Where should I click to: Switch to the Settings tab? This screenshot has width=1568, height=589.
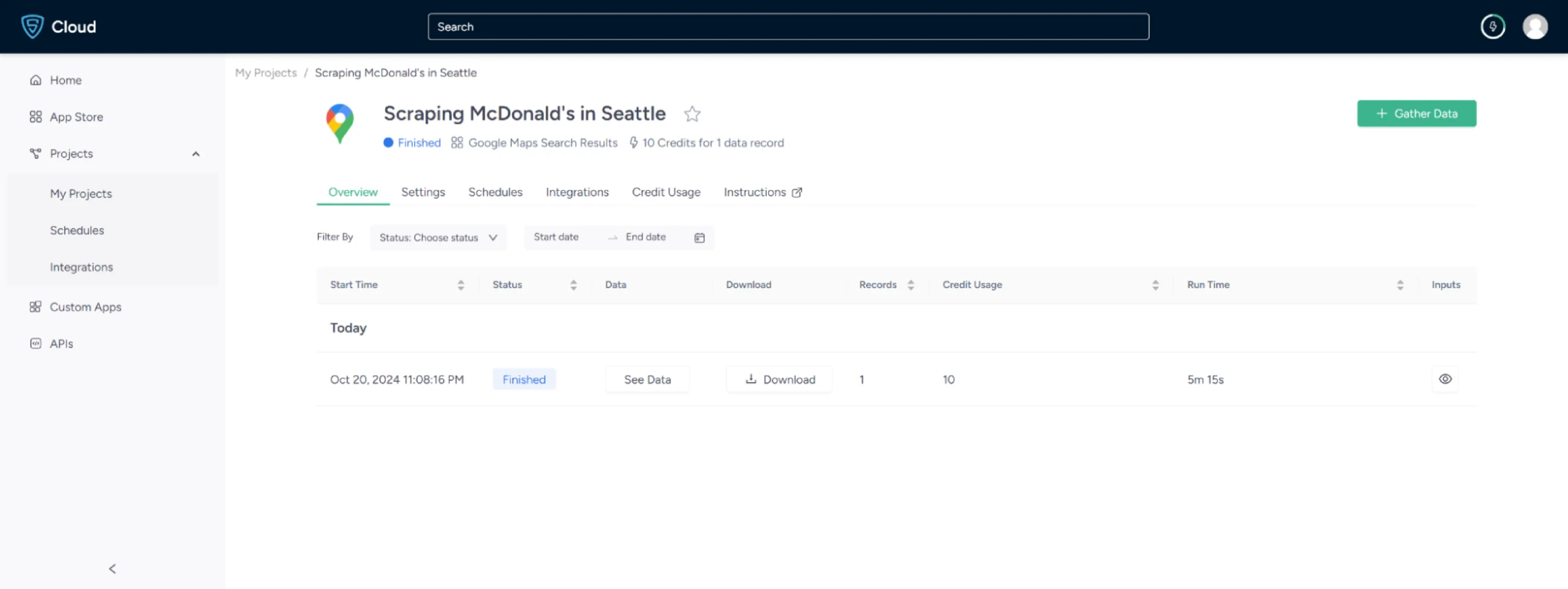(423, 192)
